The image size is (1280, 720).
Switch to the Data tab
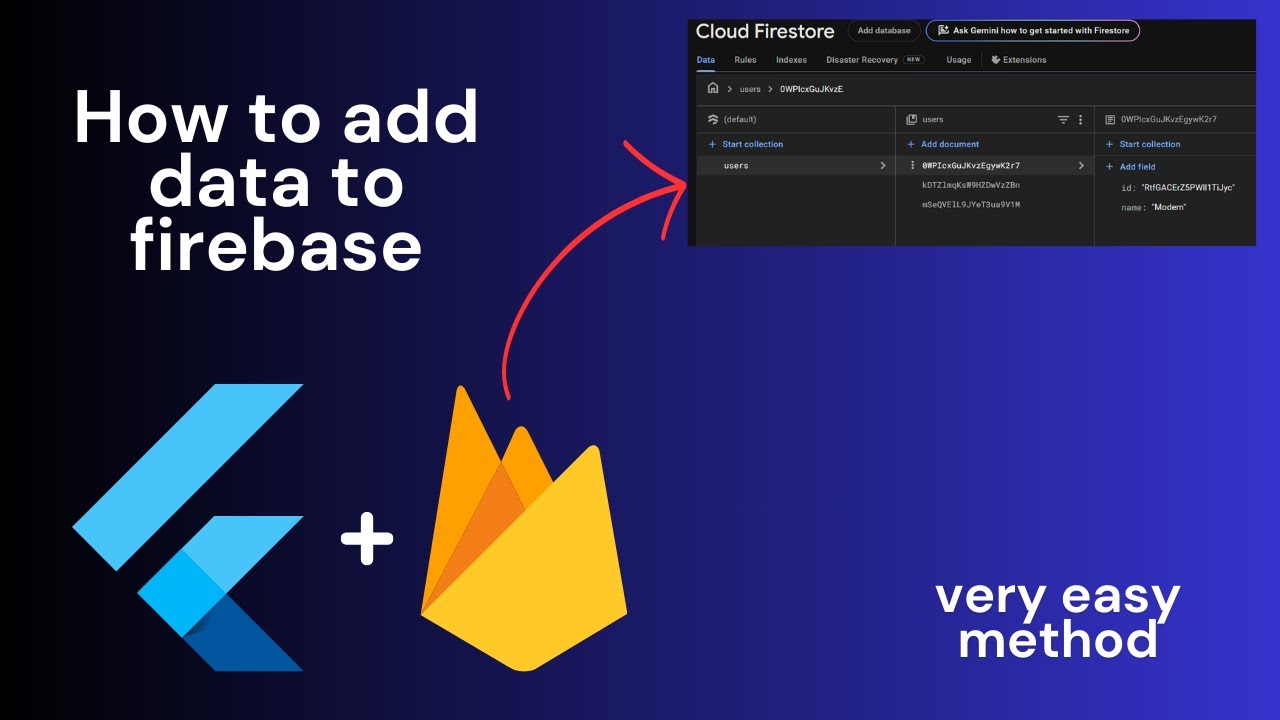(x=706, y=60)
